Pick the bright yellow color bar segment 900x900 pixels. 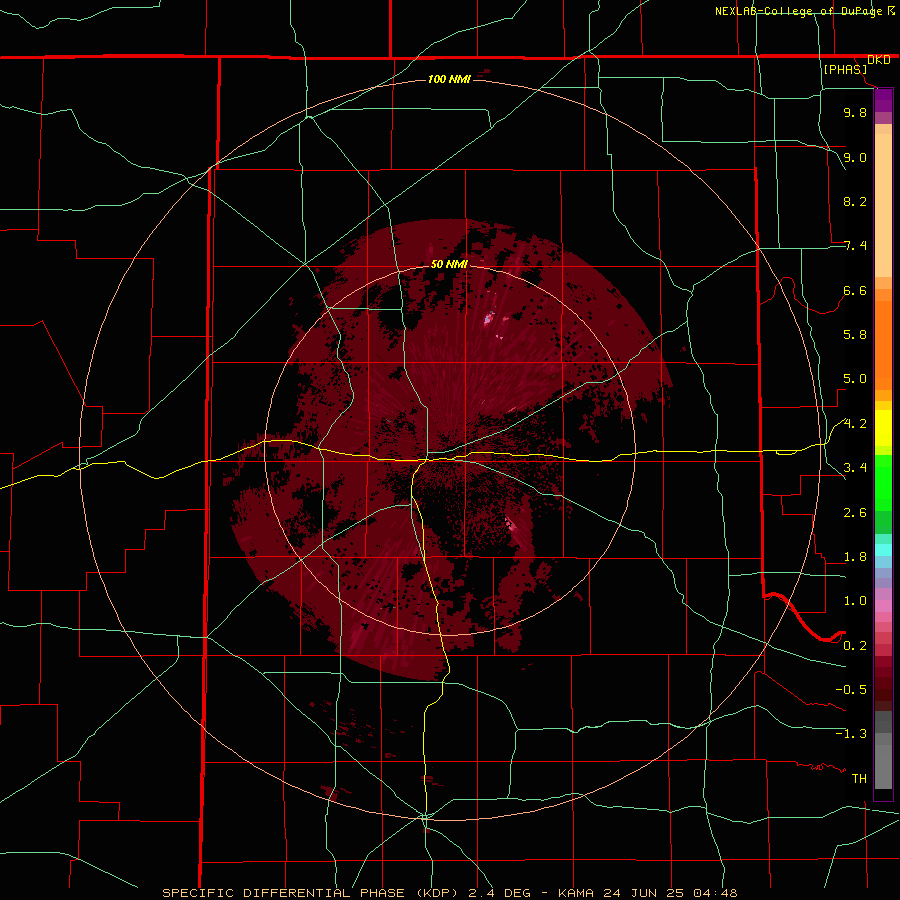pyautogui.click(x=883, y=428)
